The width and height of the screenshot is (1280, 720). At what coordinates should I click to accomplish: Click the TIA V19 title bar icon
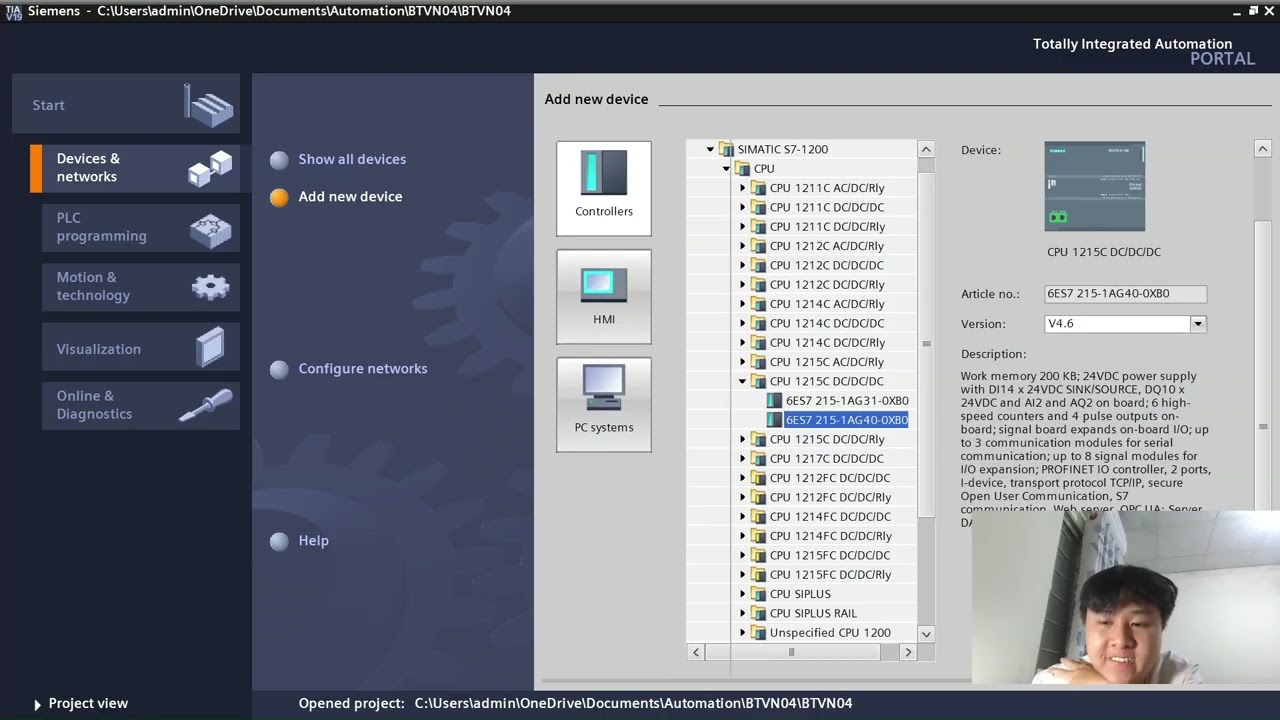point(13,11)
